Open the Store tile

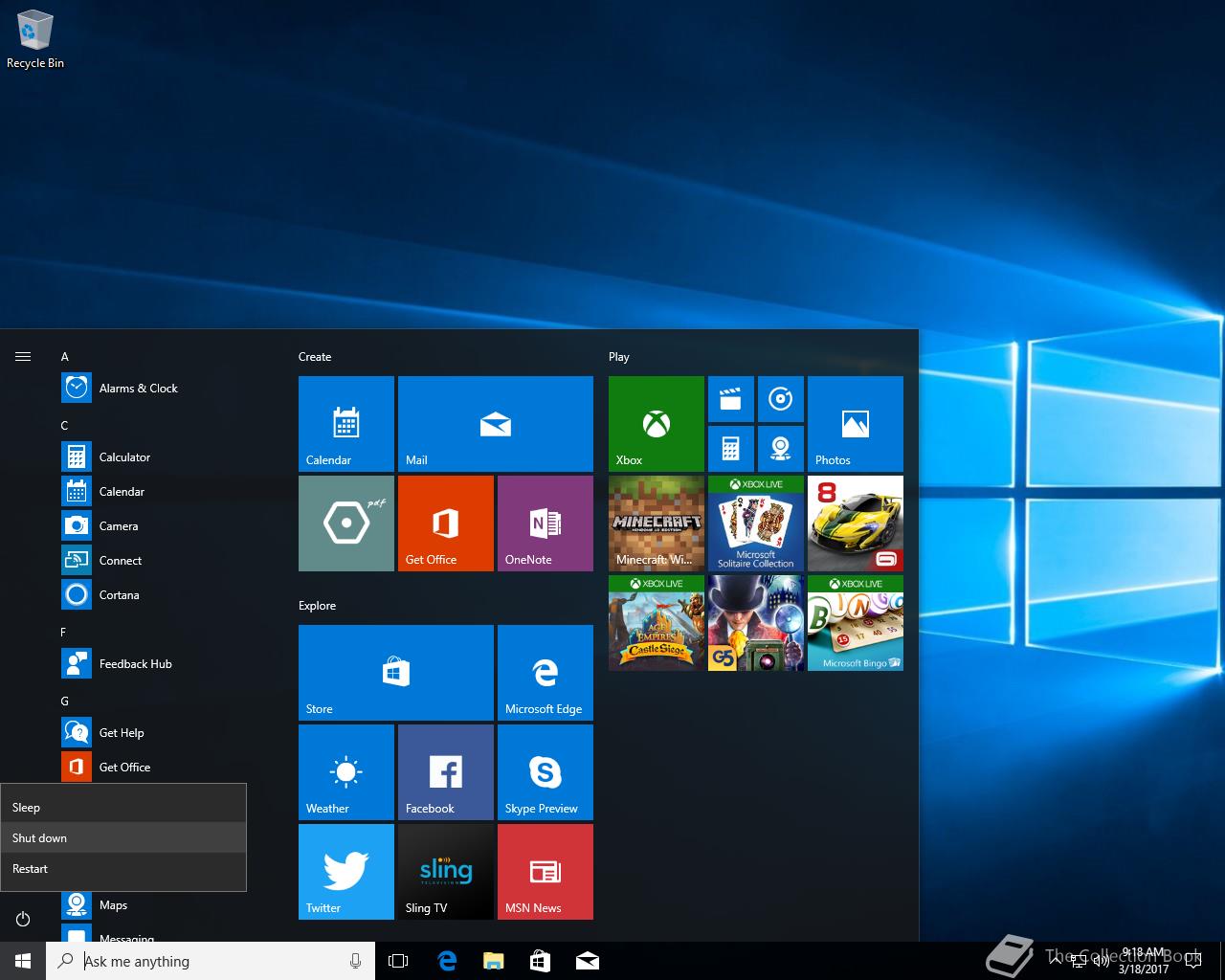click(x=396, y=673)
